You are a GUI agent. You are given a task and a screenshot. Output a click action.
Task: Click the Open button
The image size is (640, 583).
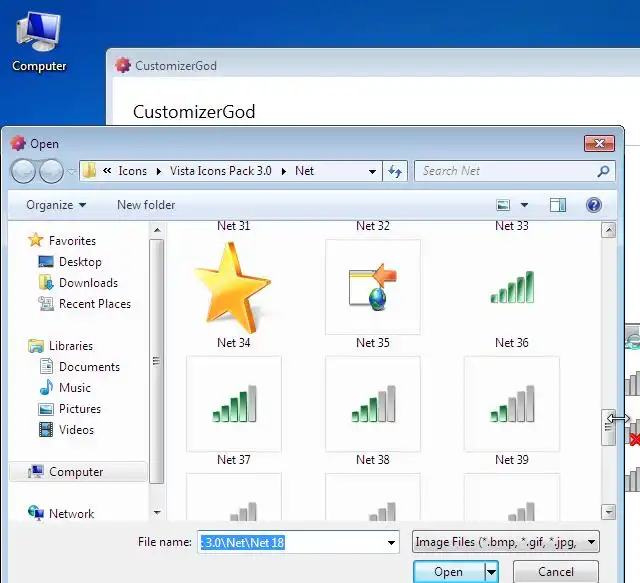tap(449, 572)
